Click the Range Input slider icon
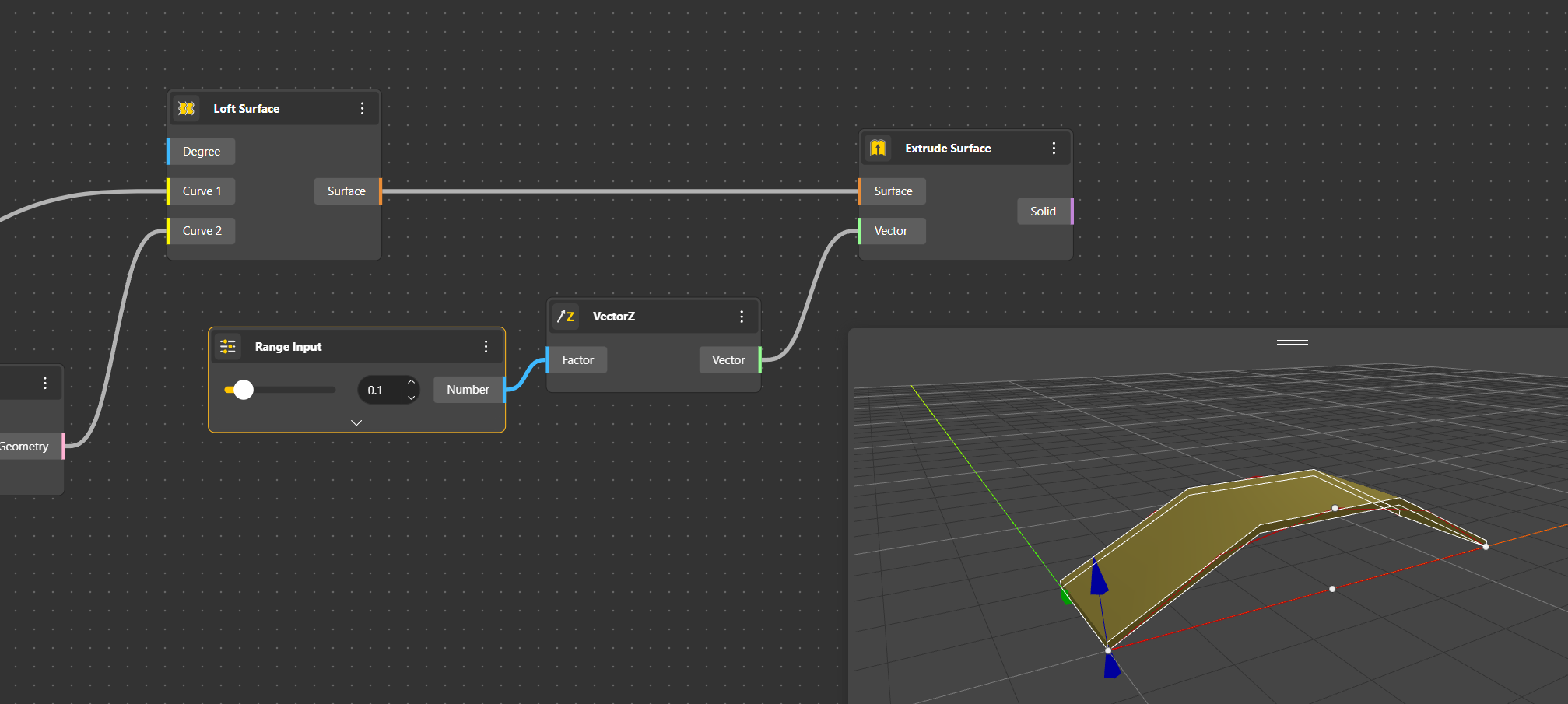Screen dimensions: 1568x704 (x=228, y=346)
